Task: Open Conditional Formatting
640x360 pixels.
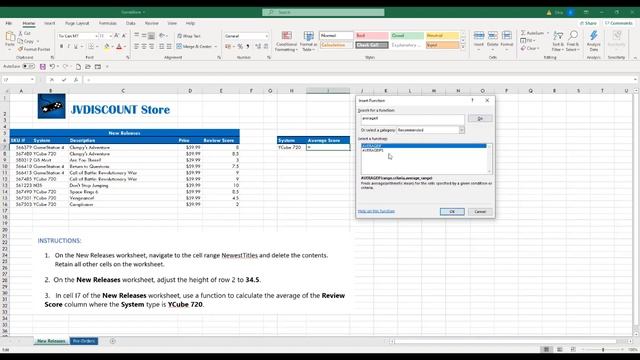Action: coord(286,41)
